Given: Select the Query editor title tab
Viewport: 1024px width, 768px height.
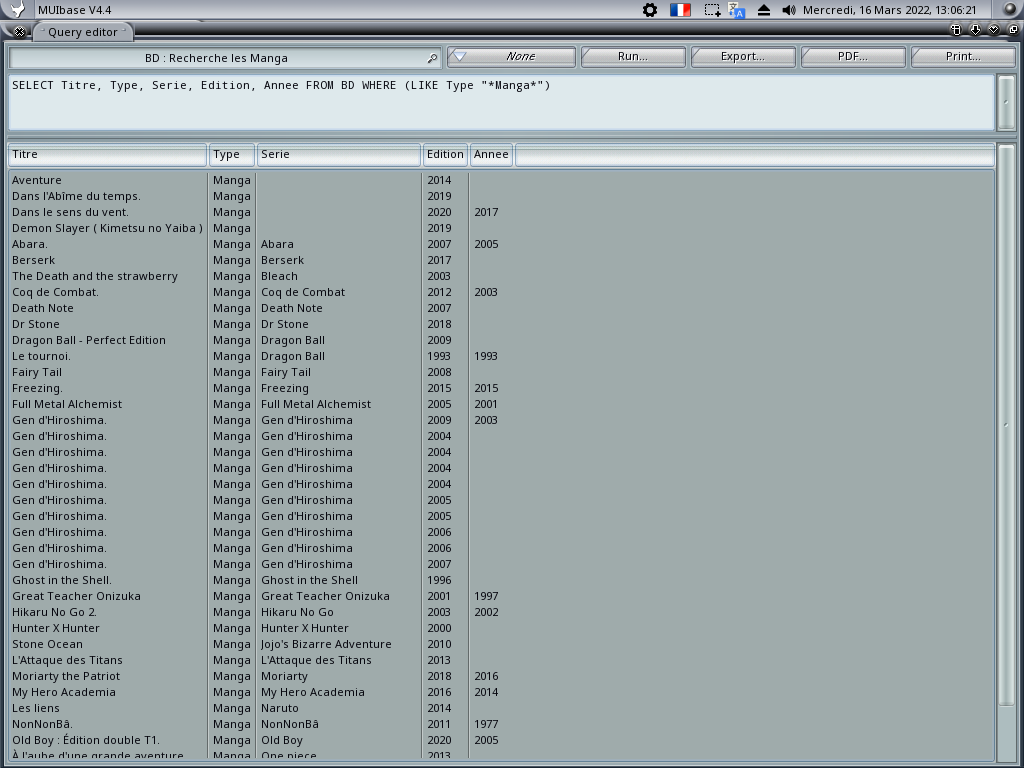Looking at the screenshot, I should (x=83, y=32).
